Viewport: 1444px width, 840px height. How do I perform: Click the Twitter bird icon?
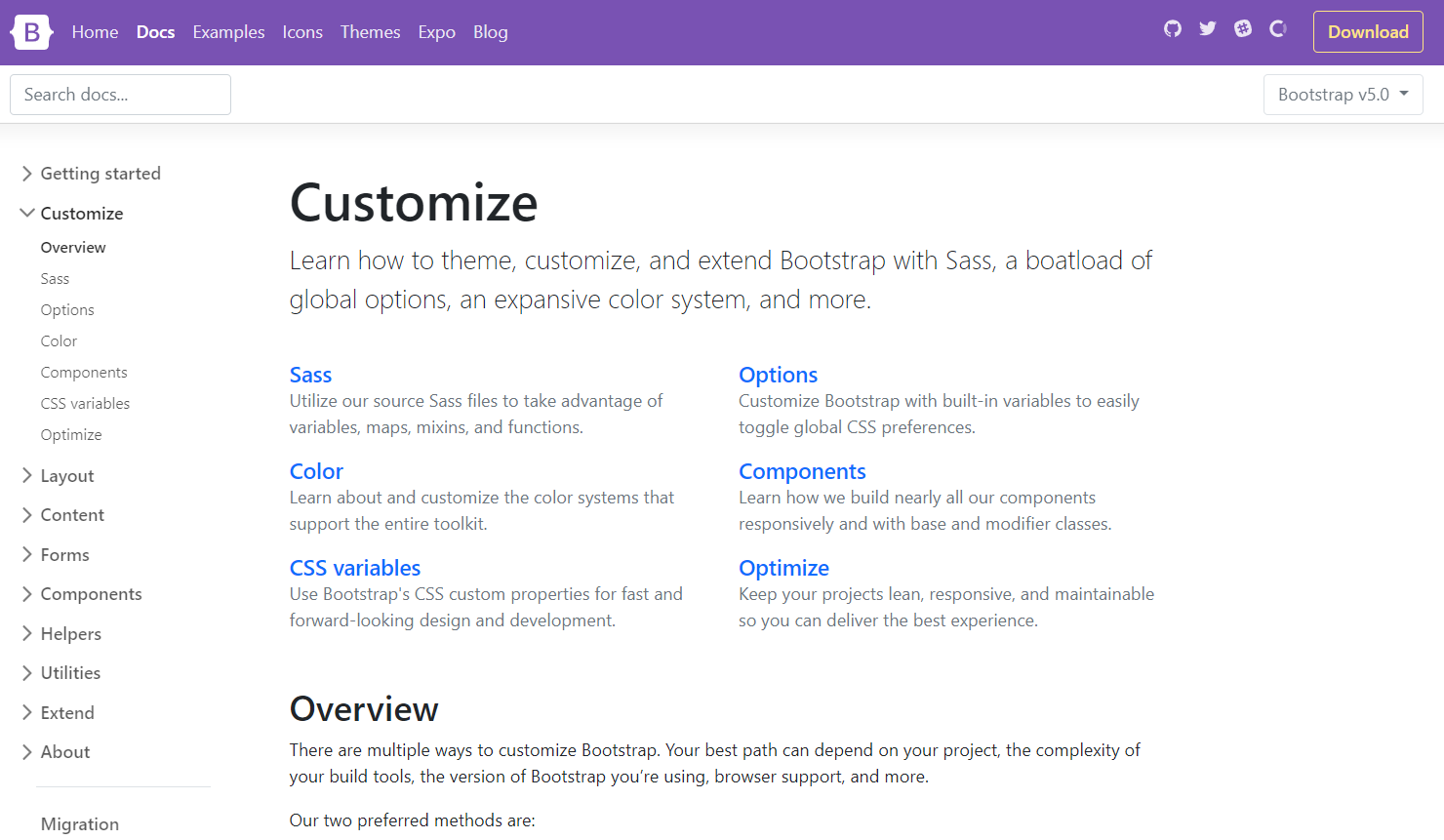pos(1207,28)
